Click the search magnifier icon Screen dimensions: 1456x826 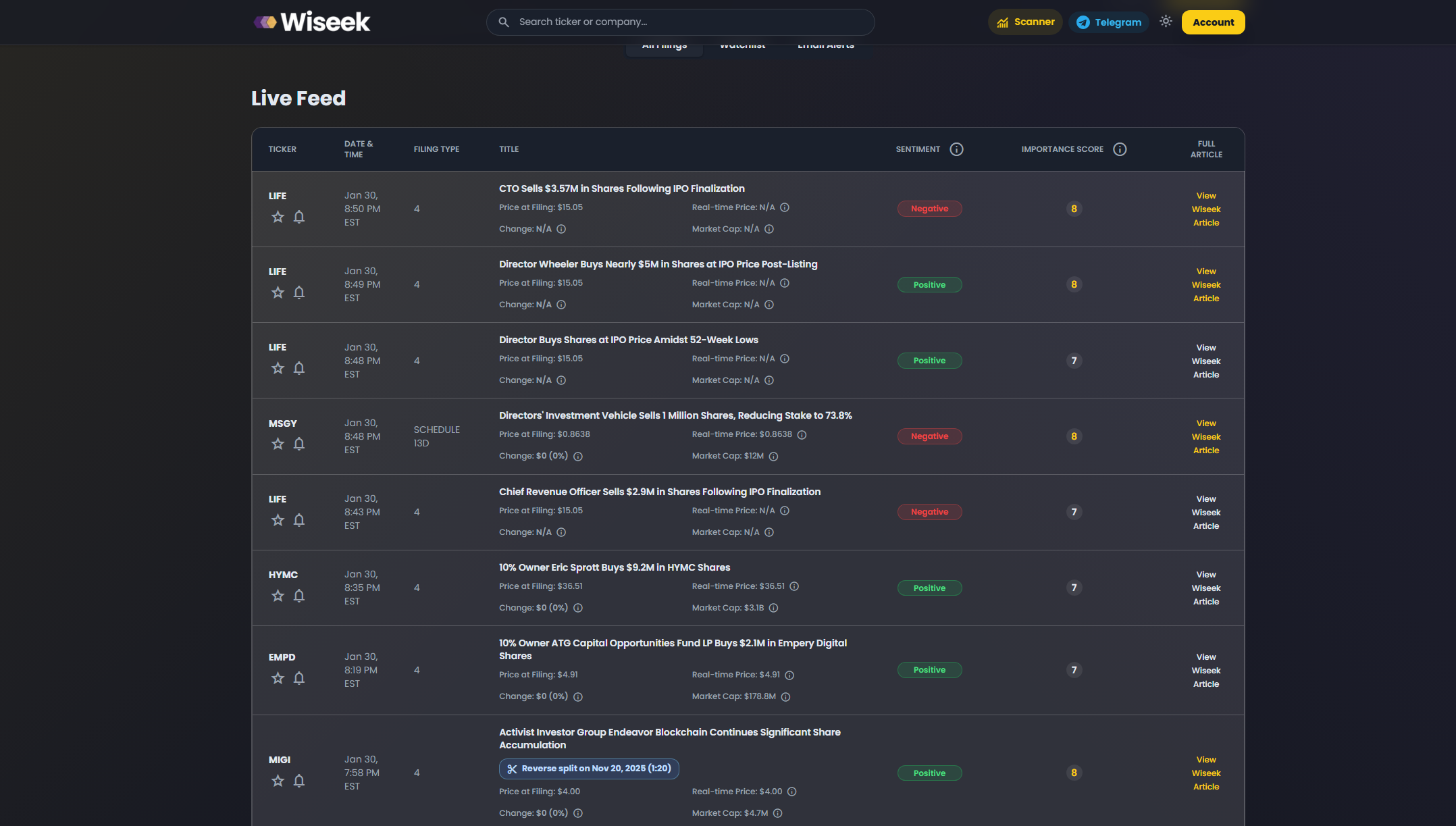point(504,22)
